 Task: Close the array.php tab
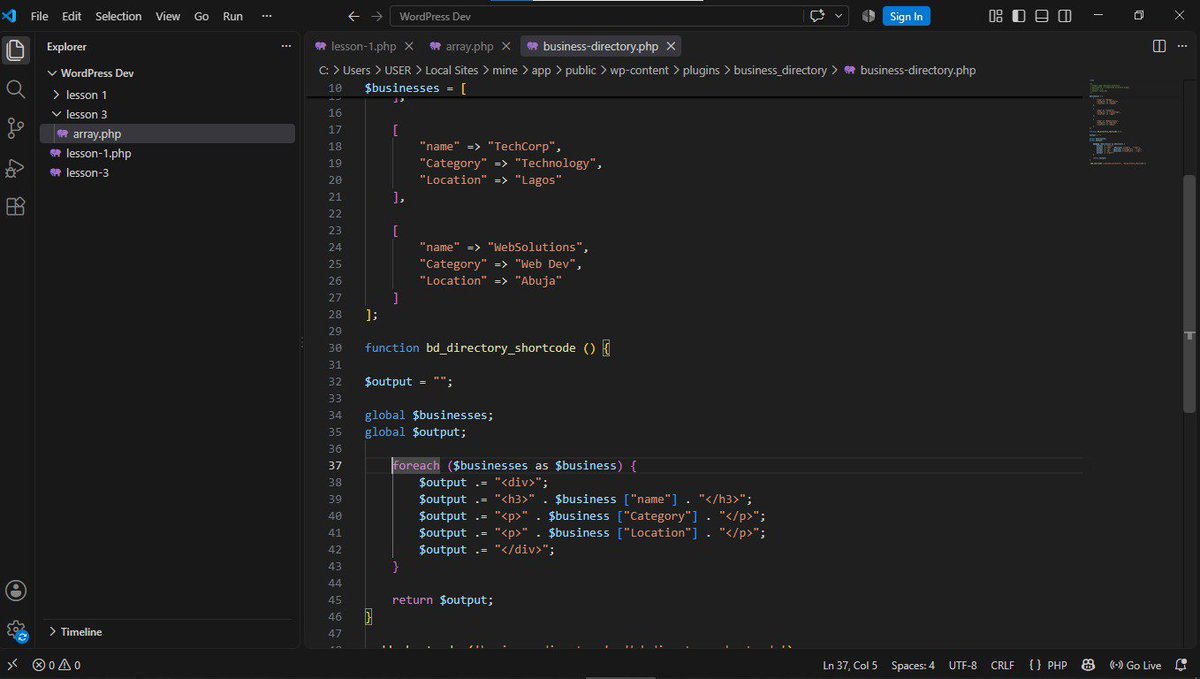[506, 46]
